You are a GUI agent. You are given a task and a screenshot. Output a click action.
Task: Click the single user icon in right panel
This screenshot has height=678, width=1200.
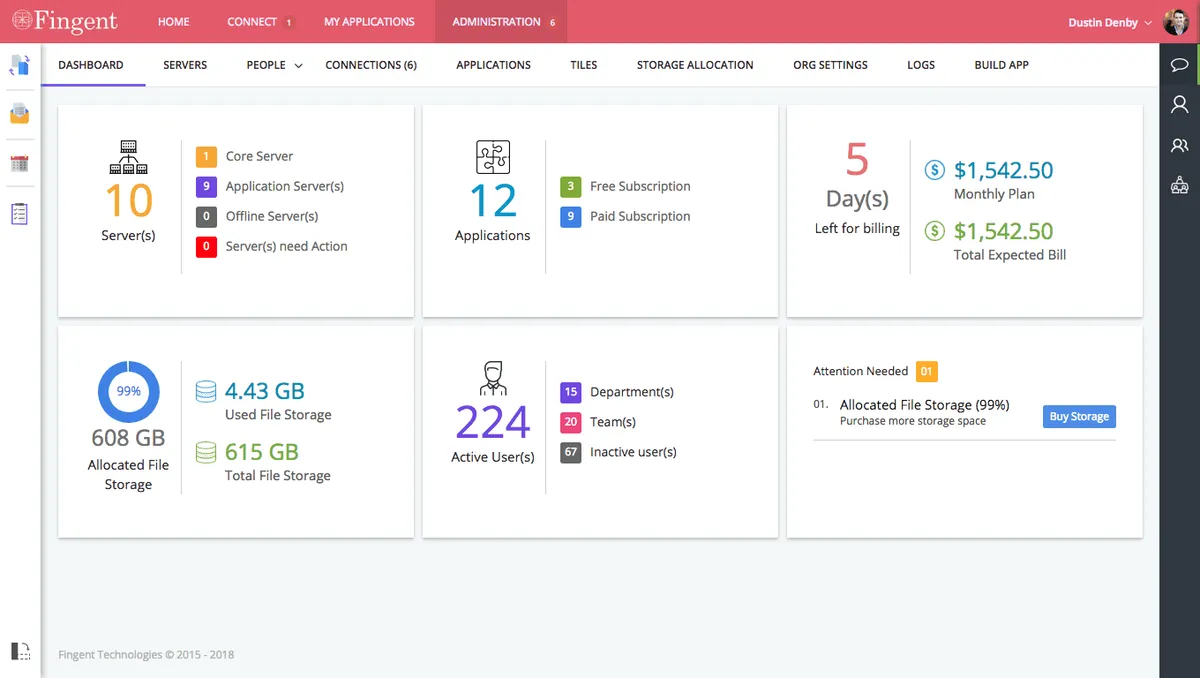[1179, 104]
